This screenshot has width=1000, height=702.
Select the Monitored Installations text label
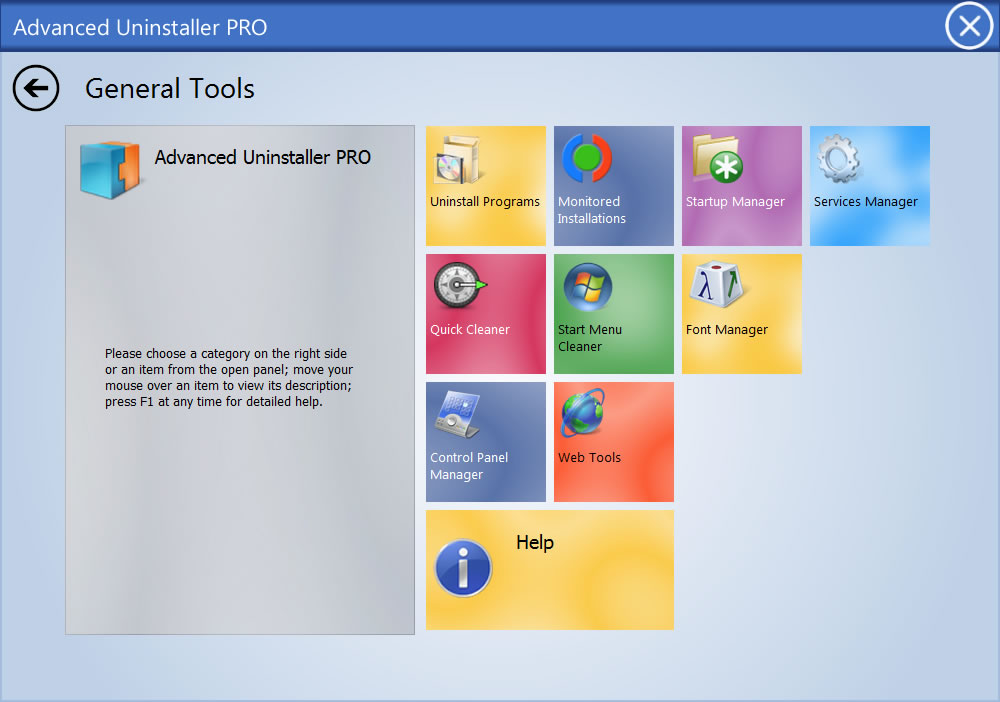591,210
